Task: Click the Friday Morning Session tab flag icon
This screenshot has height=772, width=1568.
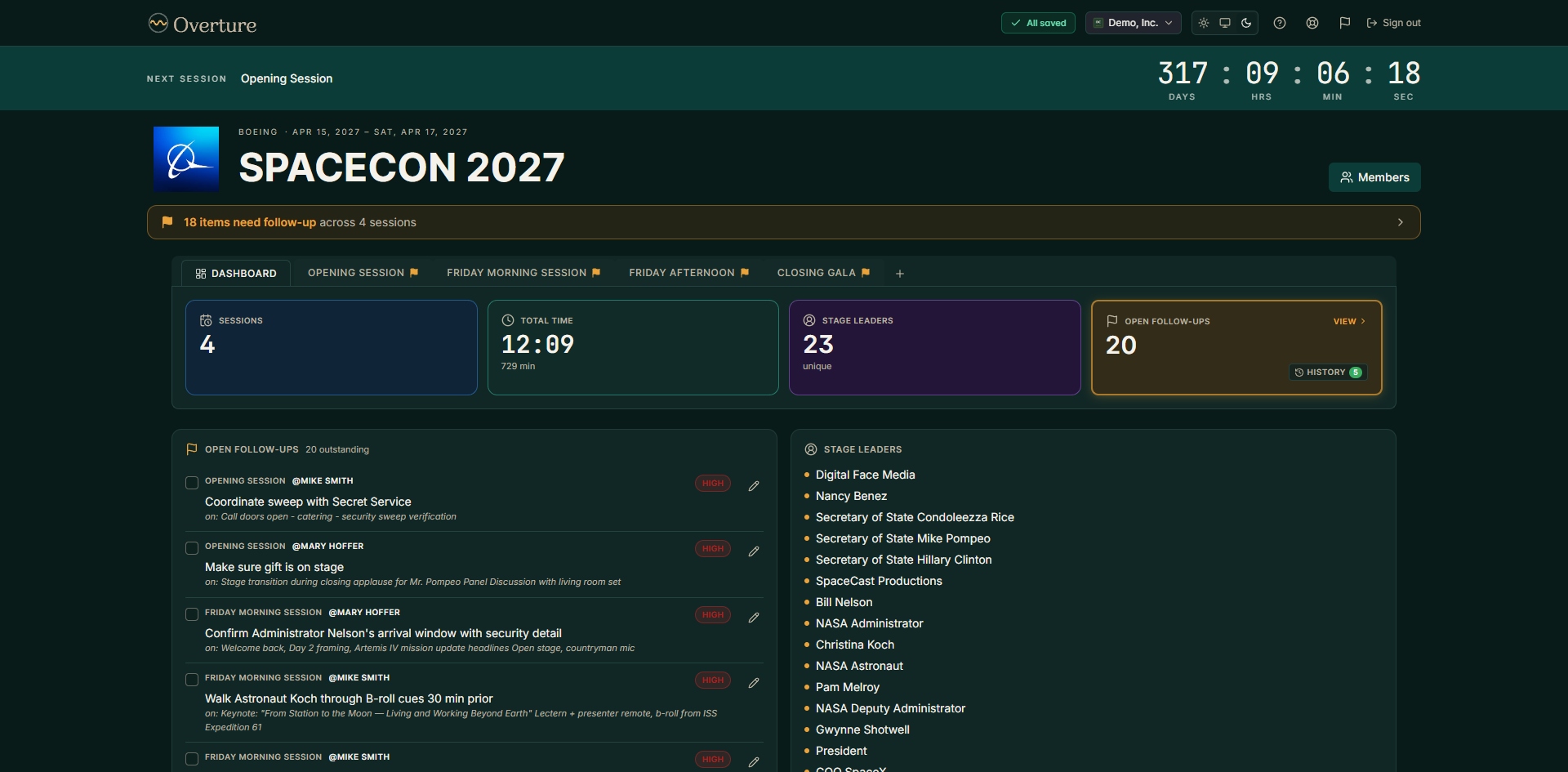Action: (596, 273)
